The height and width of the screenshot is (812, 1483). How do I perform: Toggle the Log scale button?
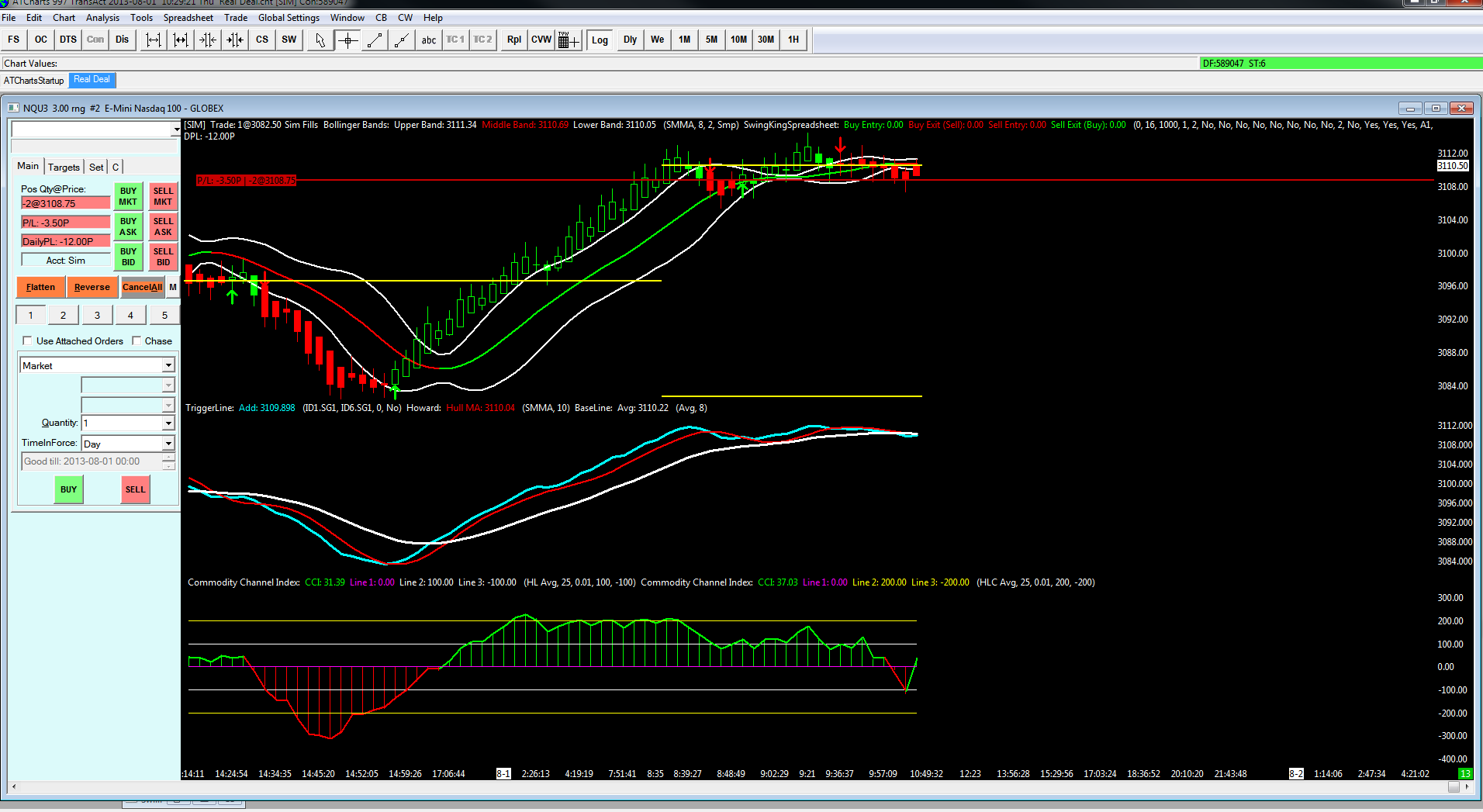tap(600, 40)
